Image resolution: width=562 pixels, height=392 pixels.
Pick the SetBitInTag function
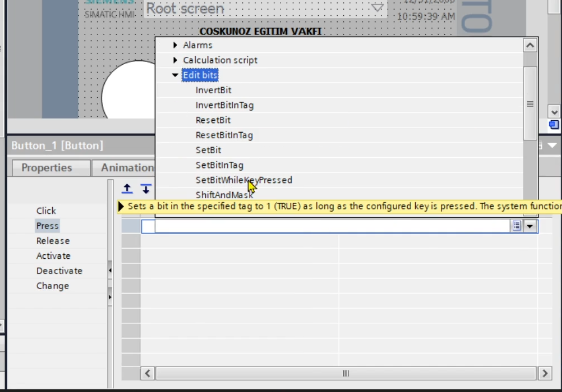coord(219,165)
